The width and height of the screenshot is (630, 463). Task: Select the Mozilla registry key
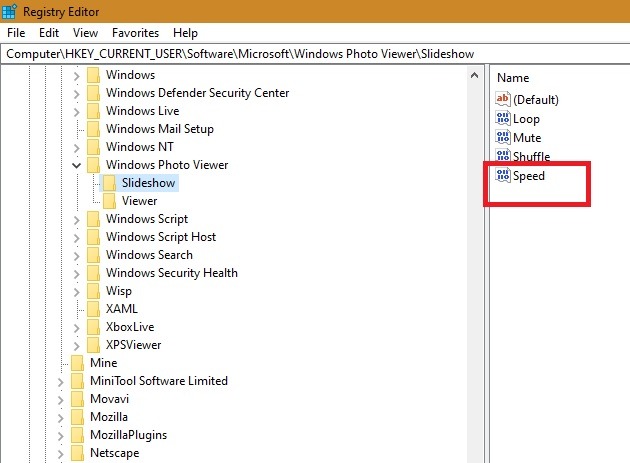(x=108, y=417)
